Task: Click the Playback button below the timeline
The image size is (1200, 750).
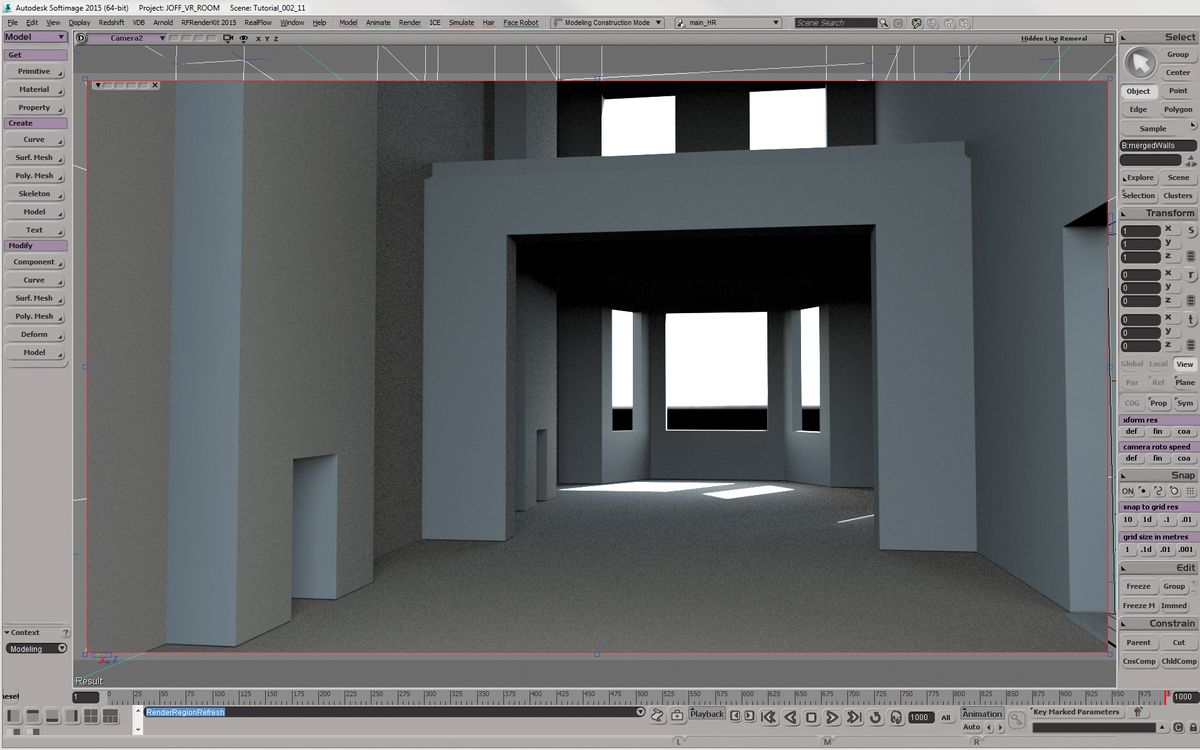Action: pyautogui.click(x=707, y=714)
